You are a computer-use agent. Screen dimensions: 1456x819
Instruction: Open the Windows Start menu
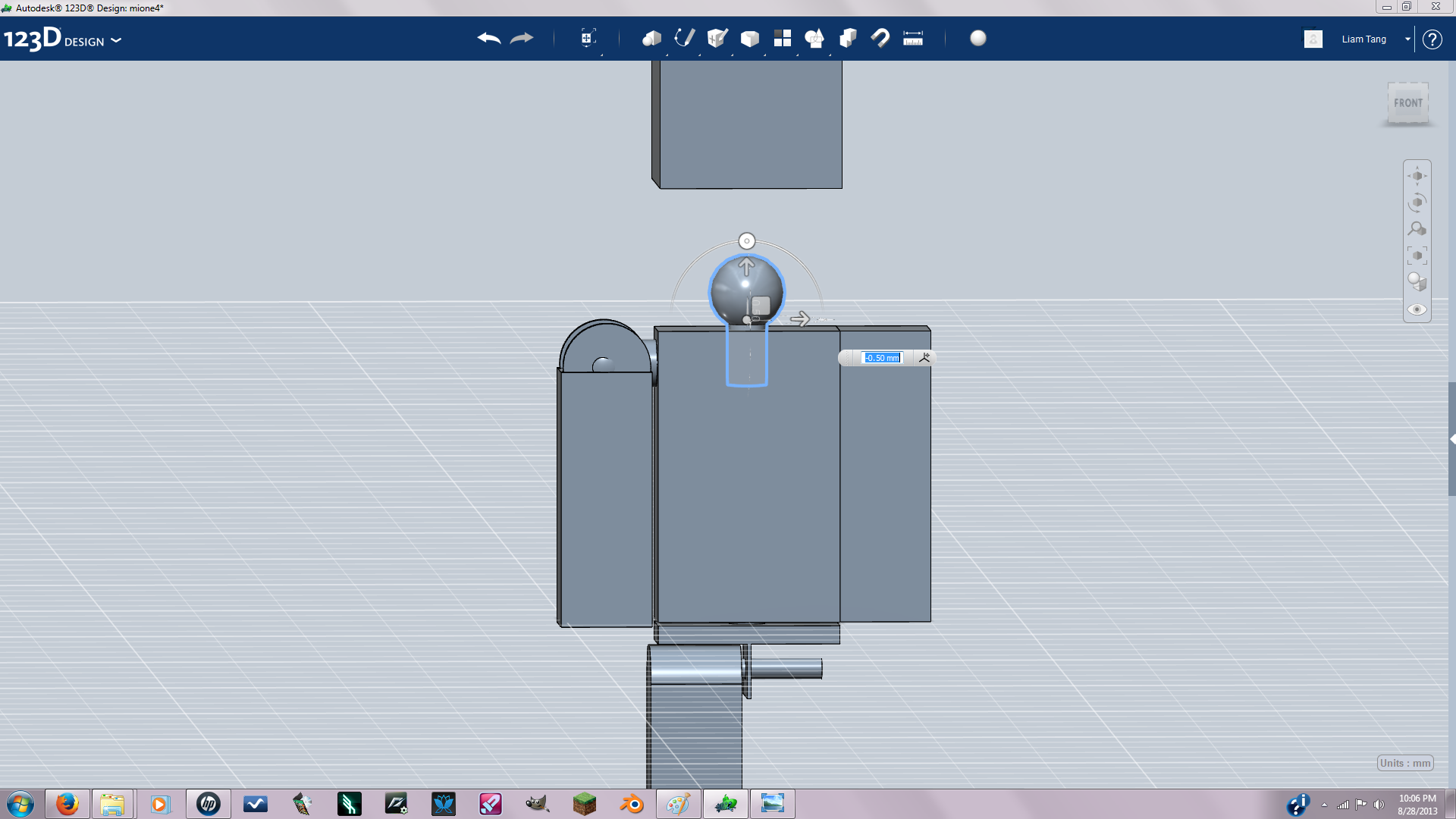(x=20, y=804)
